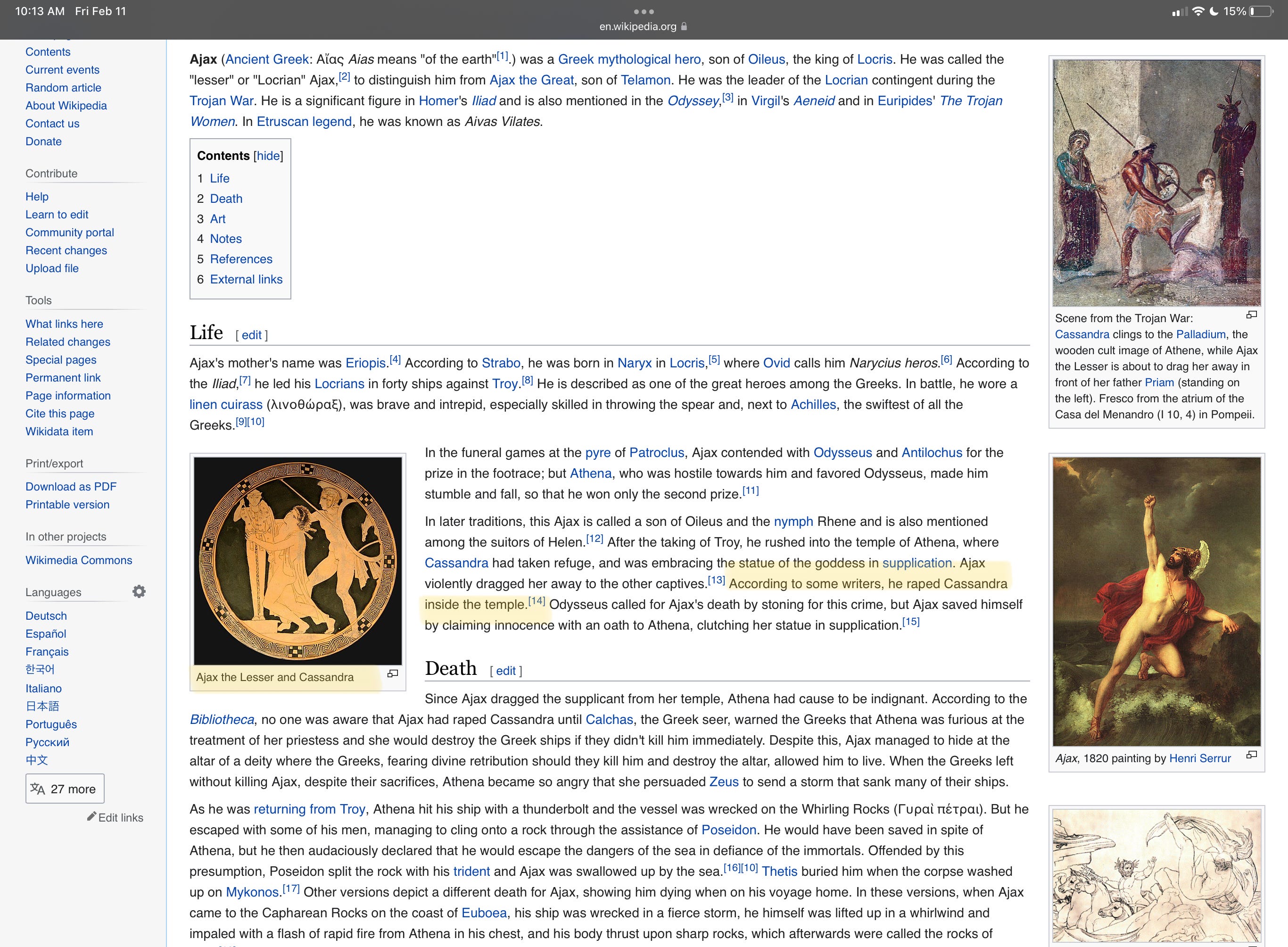Open the Euboea link

click(x=484, y=913)
